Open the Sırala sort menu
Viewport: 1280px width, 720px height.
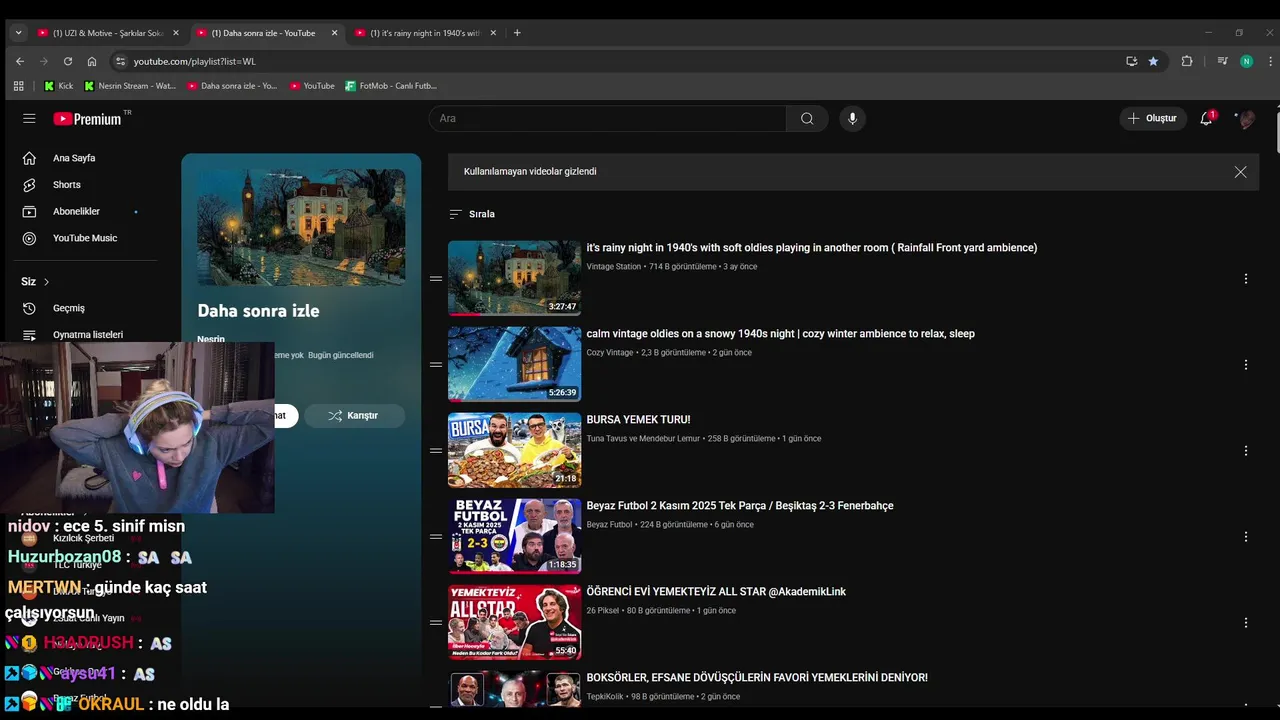click(x=472, y=214)
